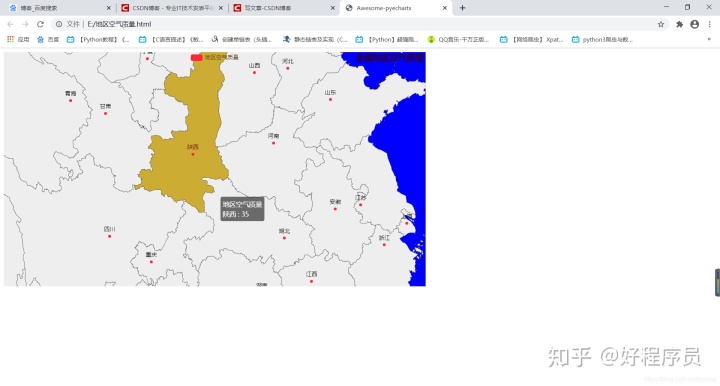The image size is (720, 386).
Task: Click the file info icon in address bar
Action: click(59, 24)
